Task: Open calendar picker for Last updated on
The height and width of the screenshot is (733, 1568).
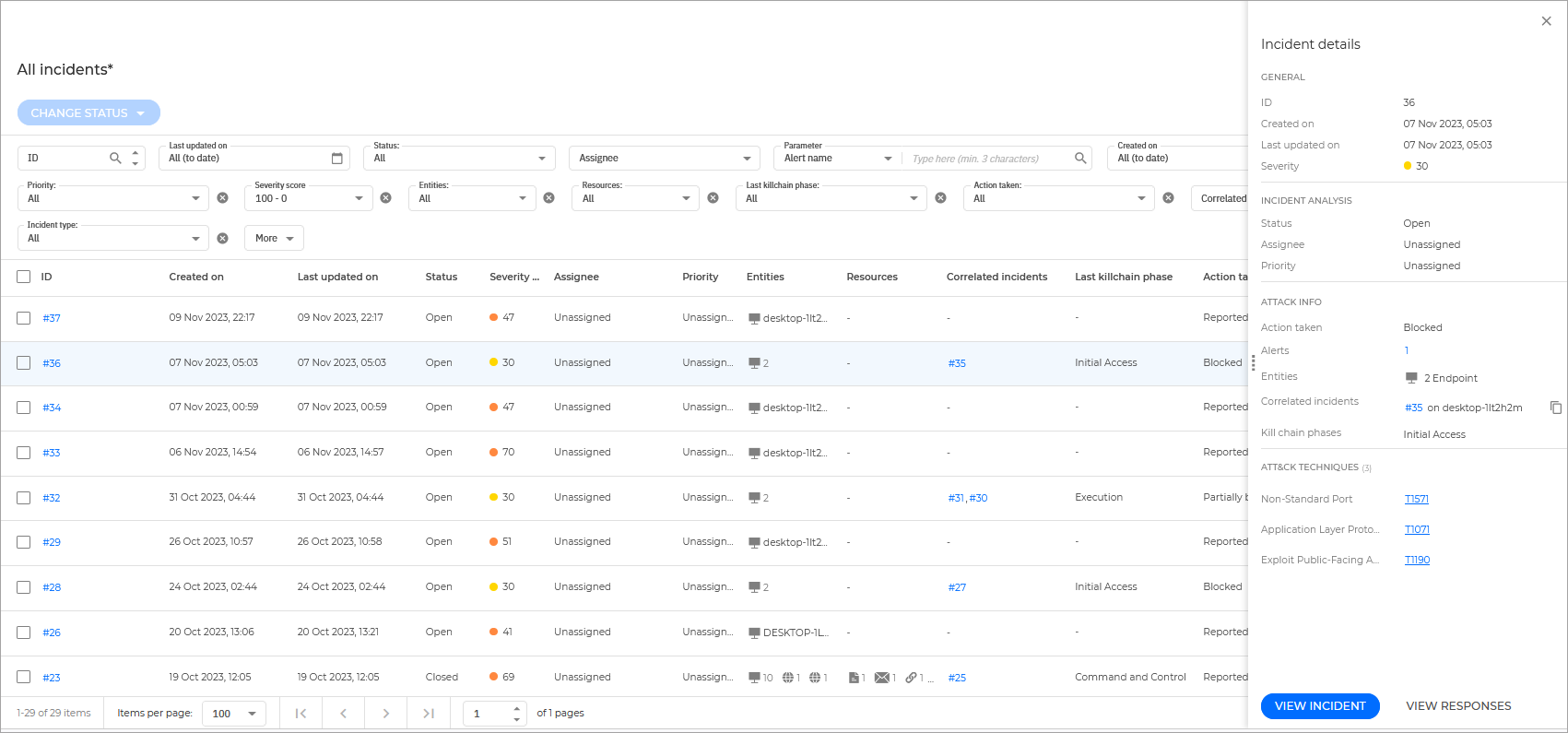Action: pyautogui.click(x=337, y=159)
